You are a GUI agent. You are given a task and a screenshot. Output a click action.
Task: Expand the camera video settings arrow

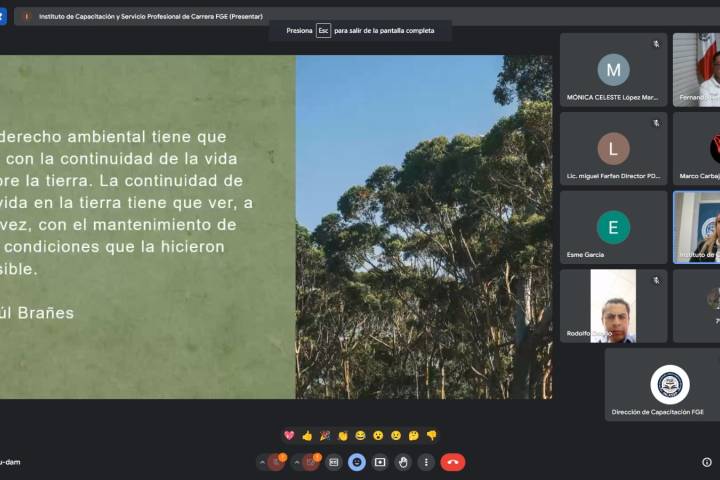(297, 462)
